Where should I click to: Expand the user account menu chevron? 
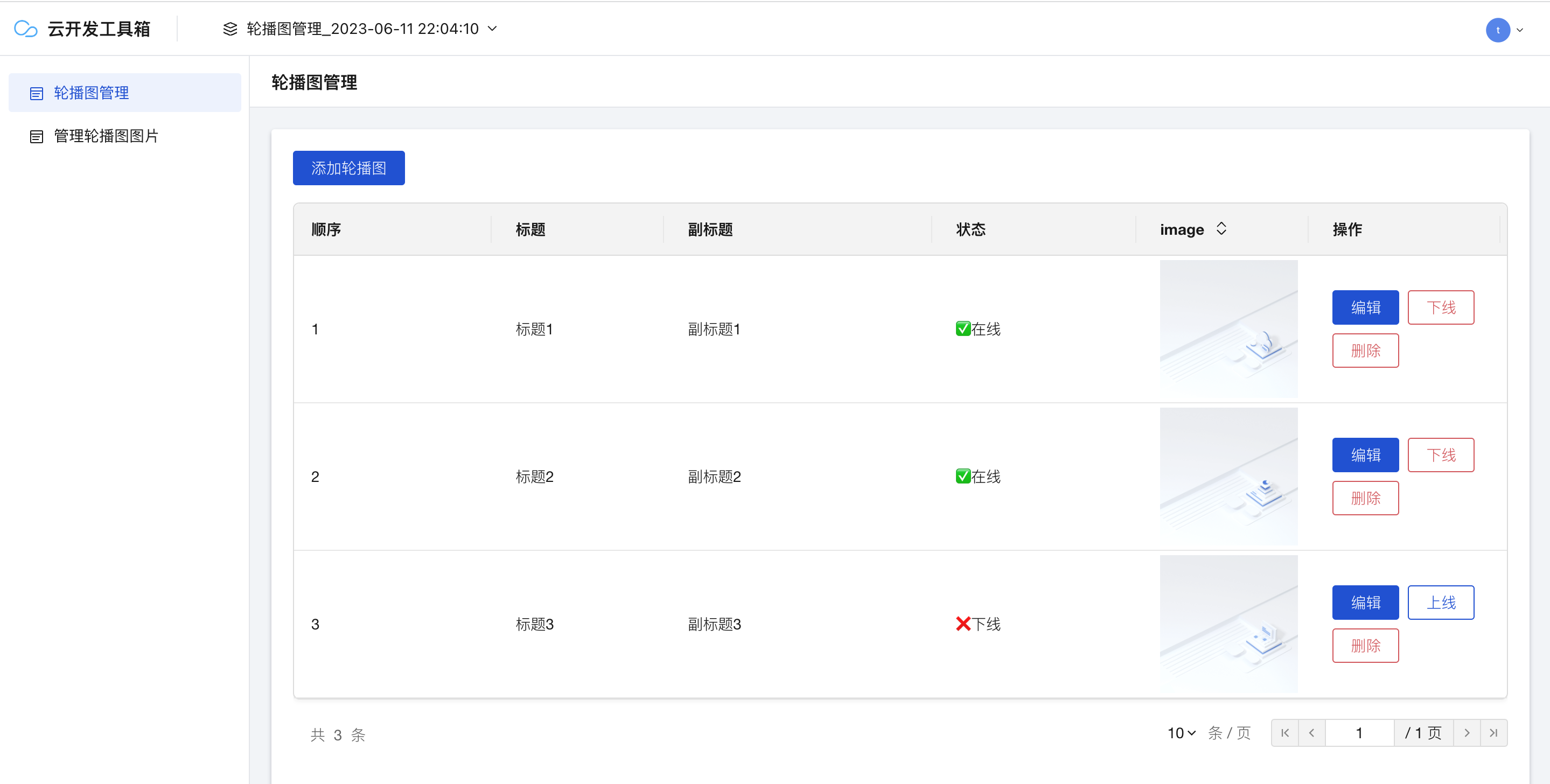pos(1520,30)
